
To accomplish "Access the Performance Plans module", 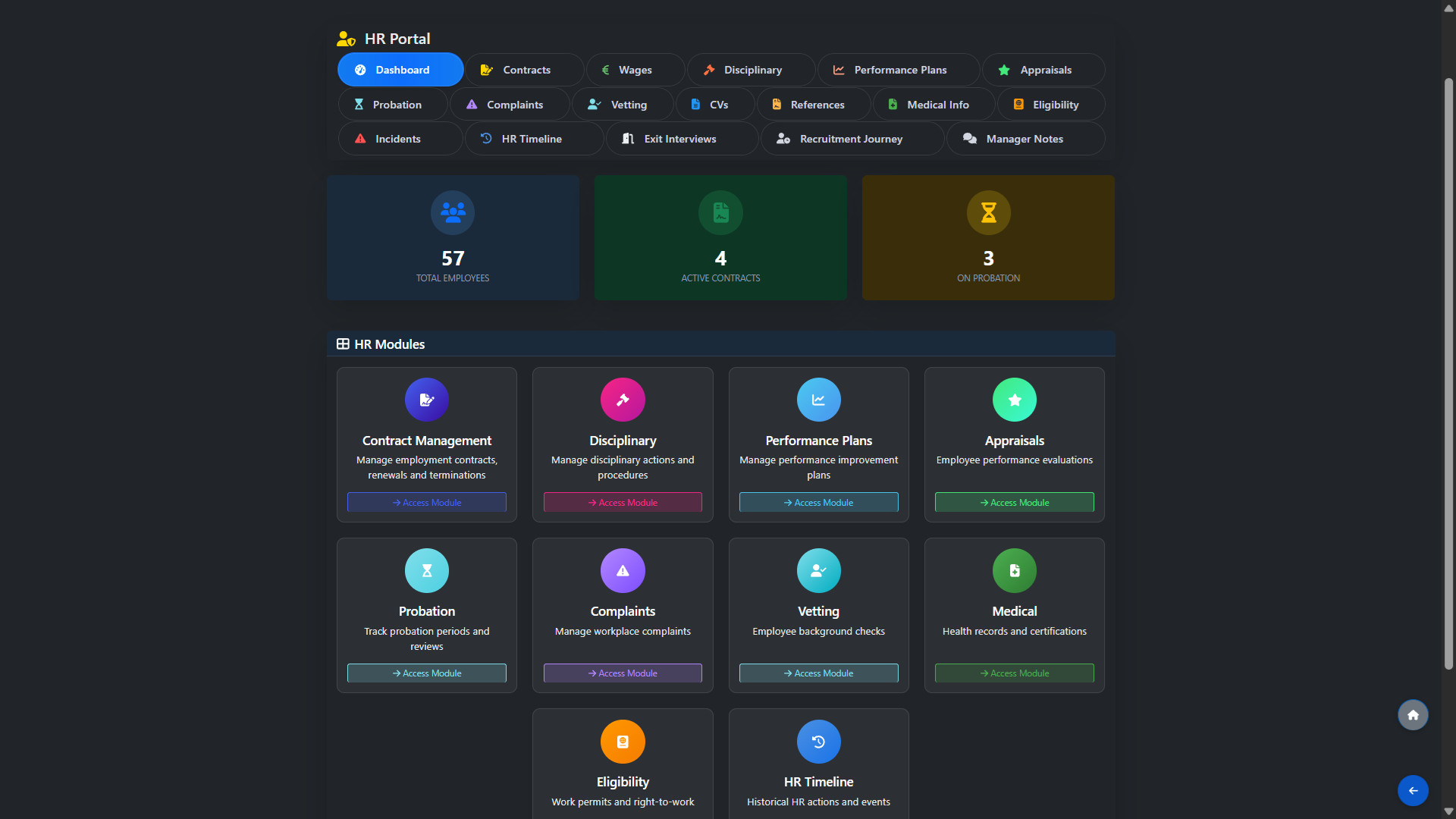I will tap(819, 502).
